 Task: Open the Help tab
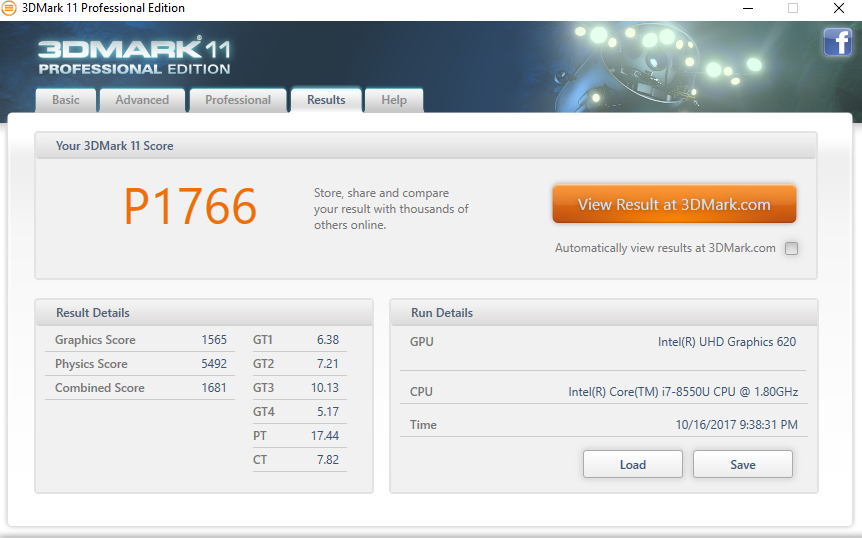coord(394,100)
